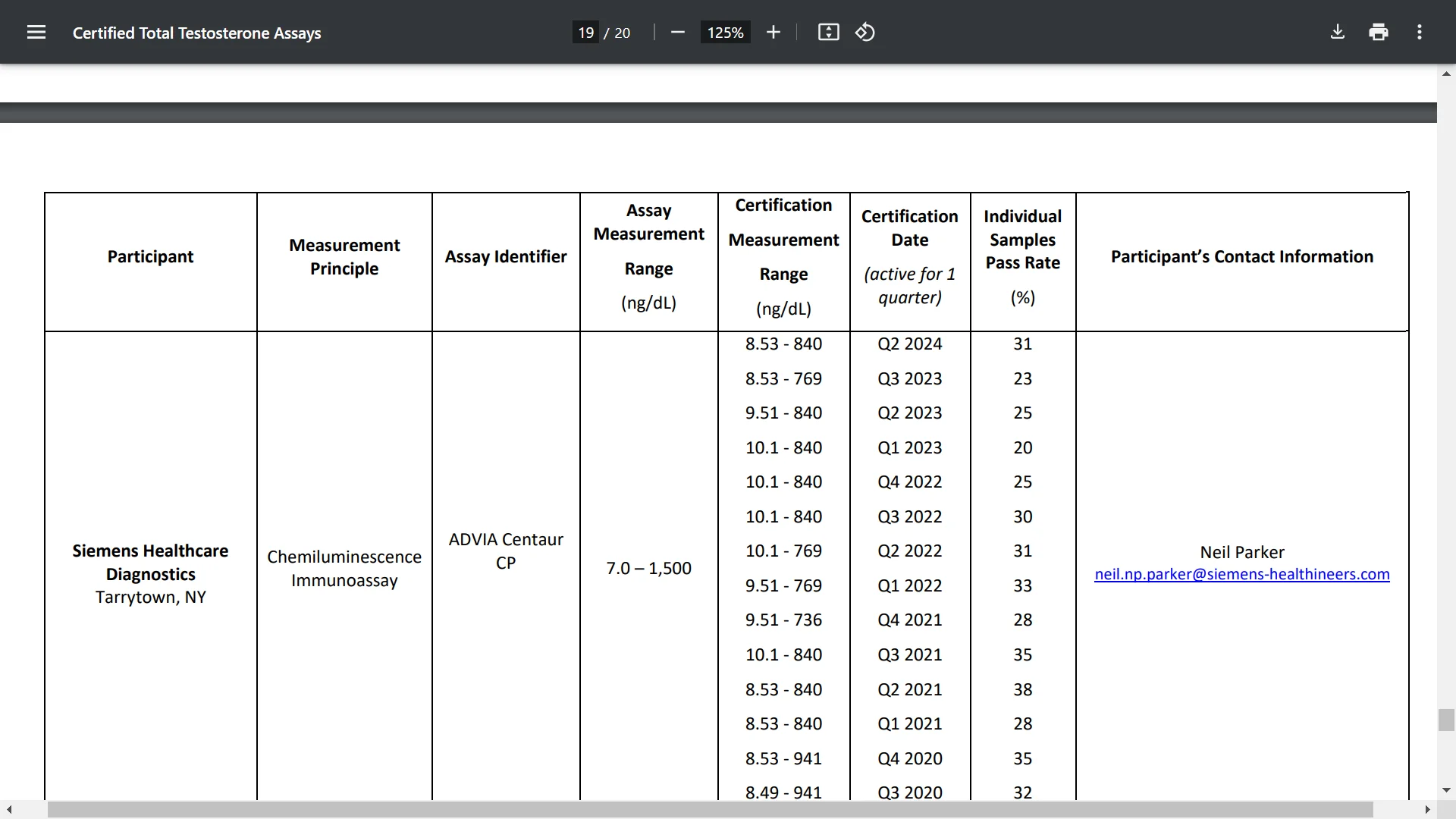Click the Q3 2022 certification date

tap(910, 516)
